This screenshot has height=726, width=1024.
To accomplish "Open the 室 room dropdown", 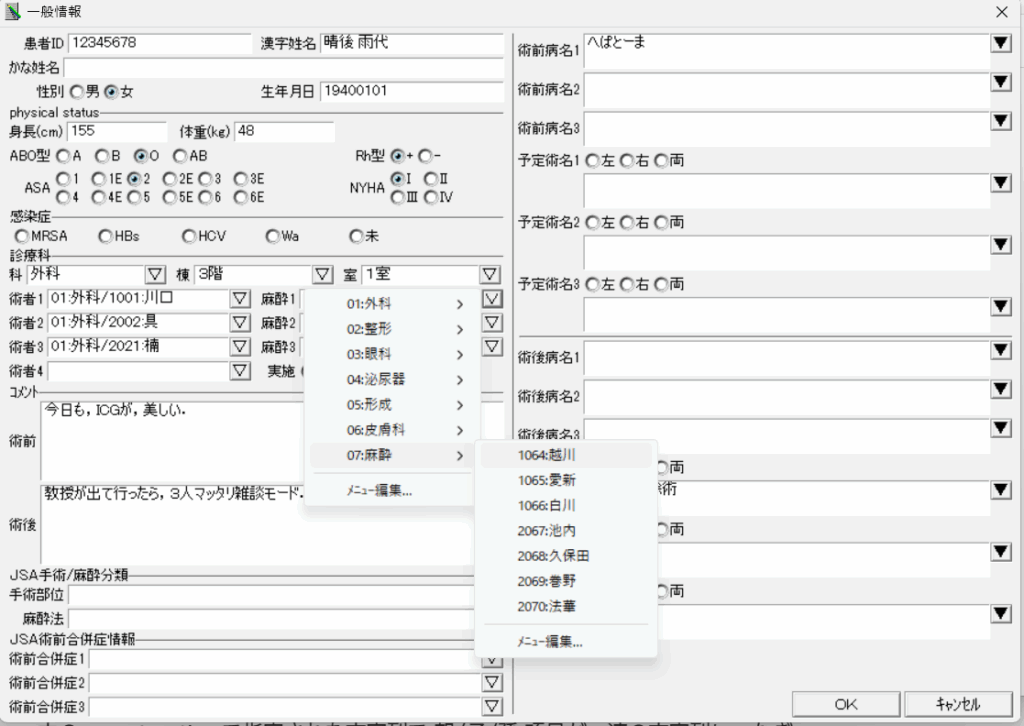I will point(489,274).
